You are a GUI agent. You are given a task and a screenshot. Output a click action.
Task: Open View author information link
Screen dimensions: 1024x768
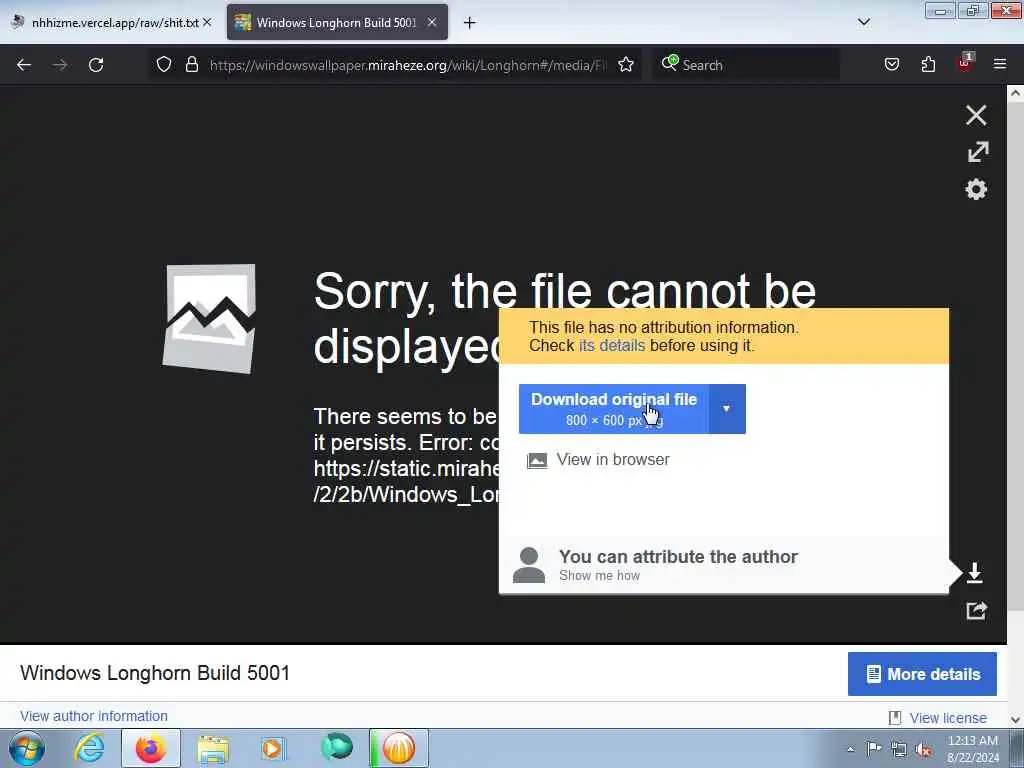point(94,716)
